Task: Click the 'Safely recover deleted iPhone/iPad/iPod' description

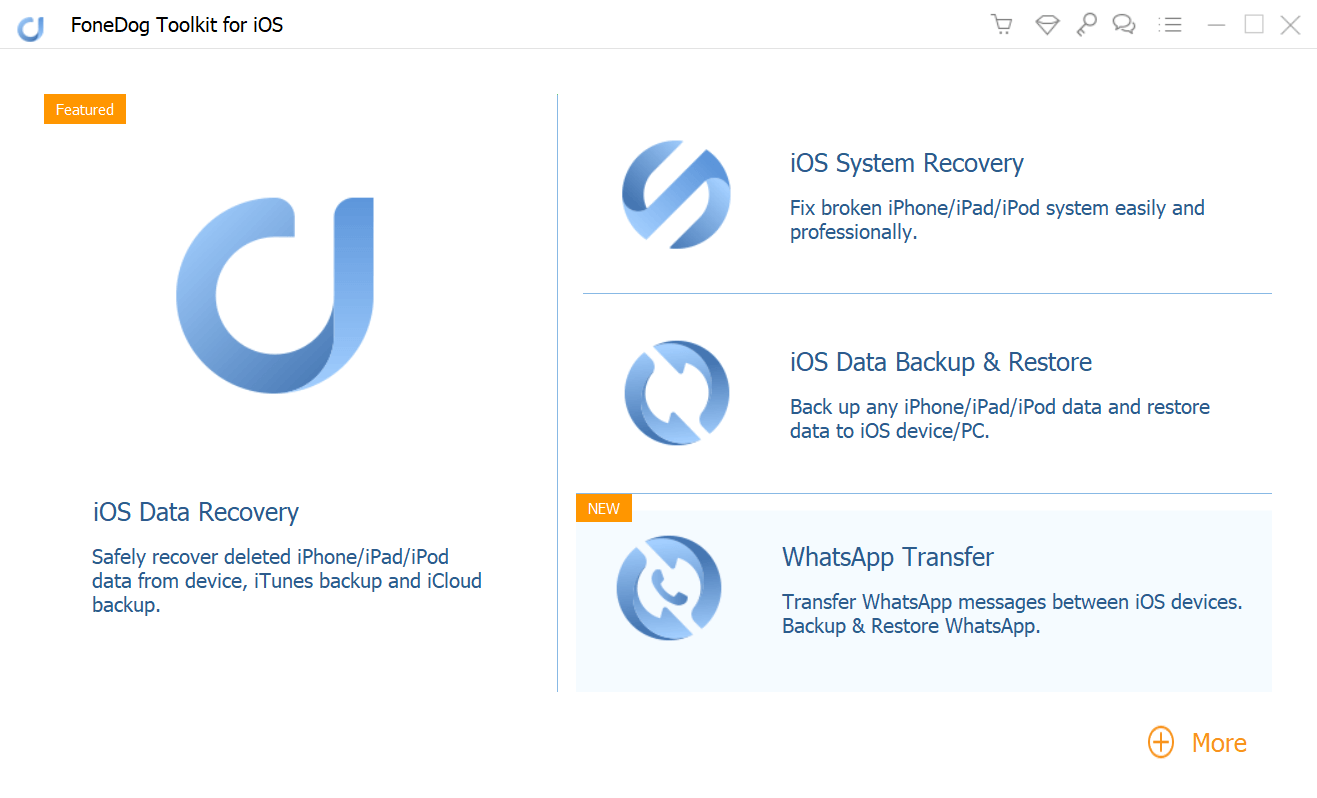Action: click(x=287, y=581)
